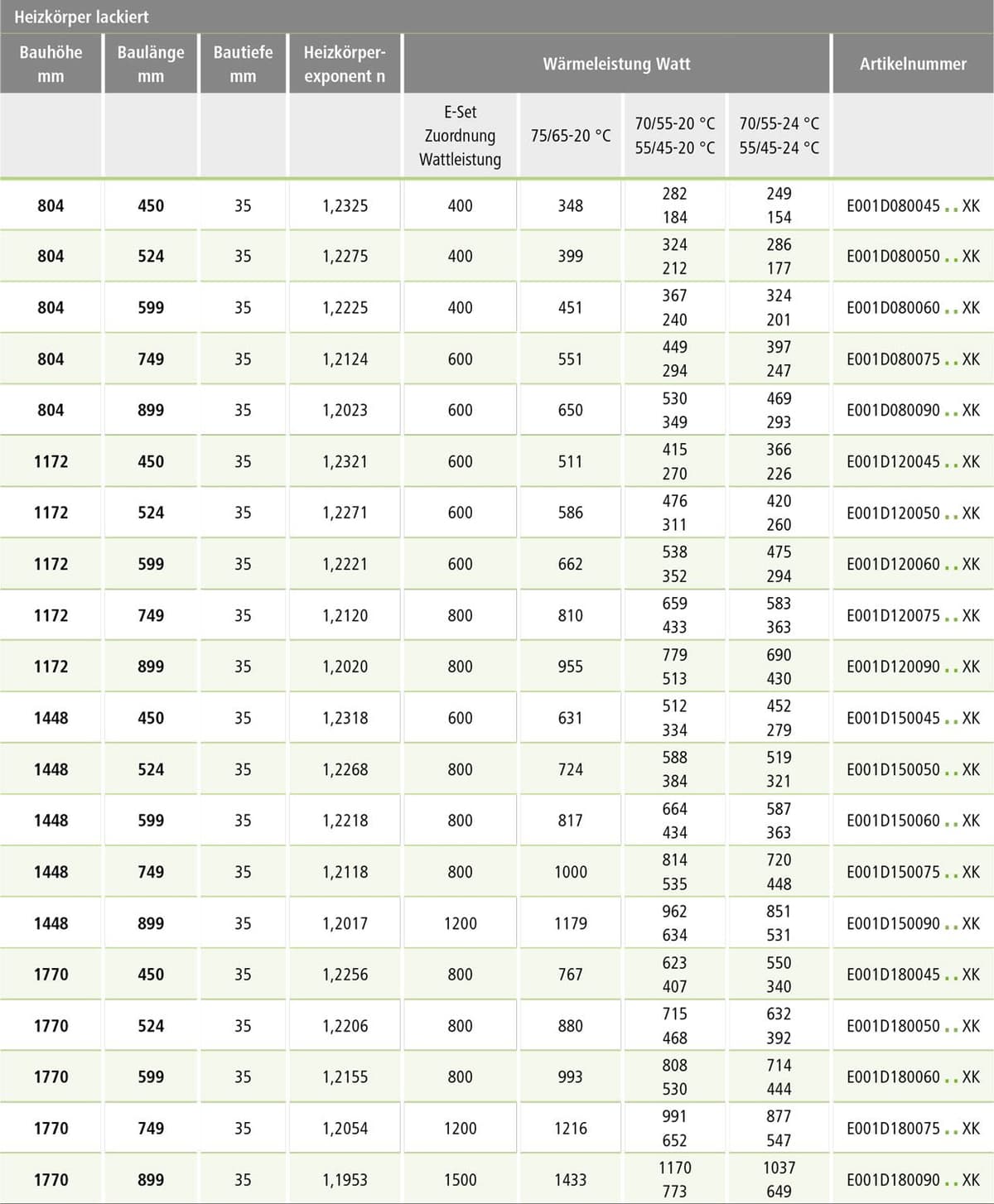Click the 'Bautiefe mm' column header

(x=243, y=64)
